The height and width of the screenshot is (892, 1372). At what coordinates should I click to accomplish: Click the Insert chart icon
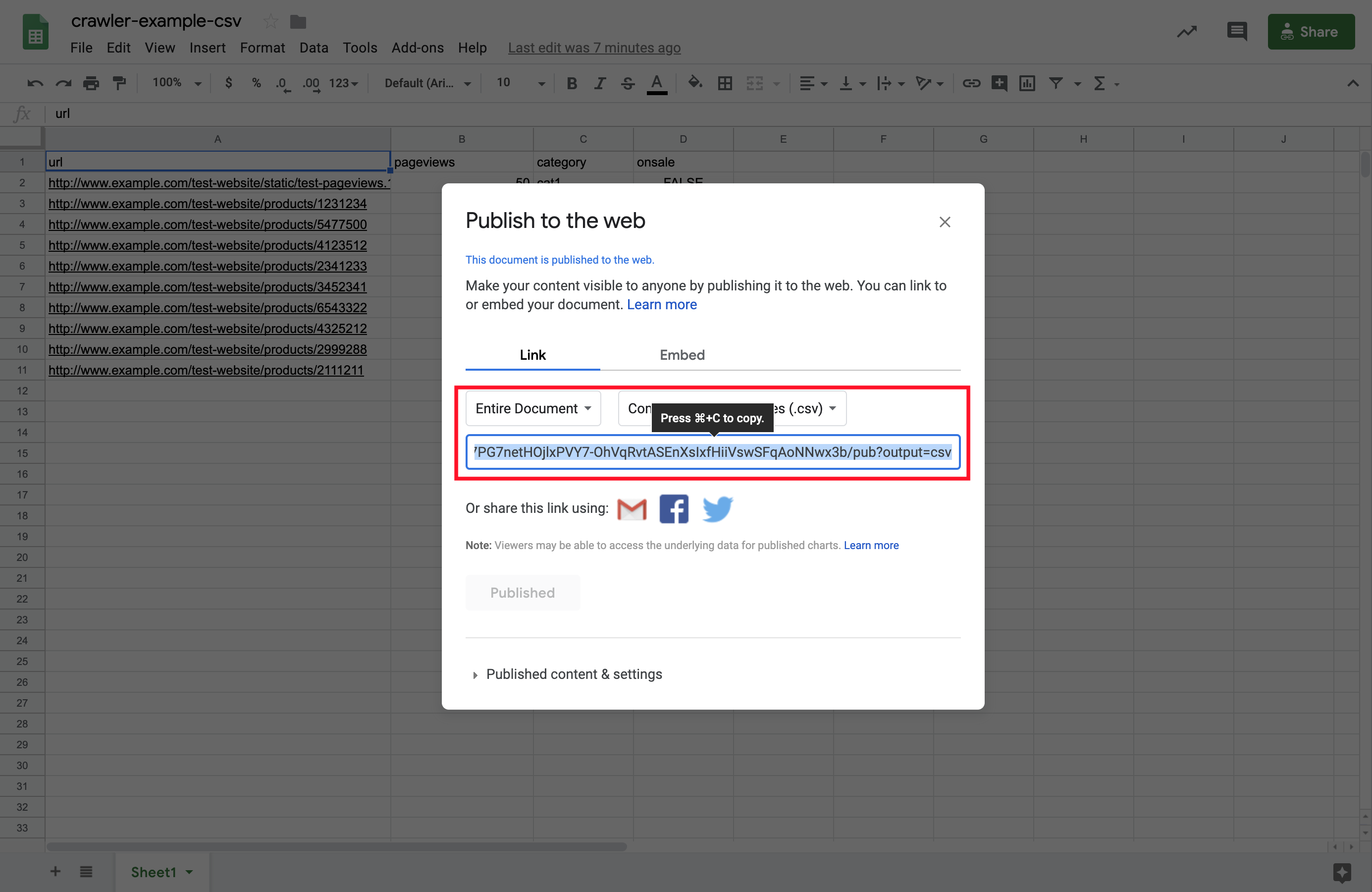pos(1027,83)
